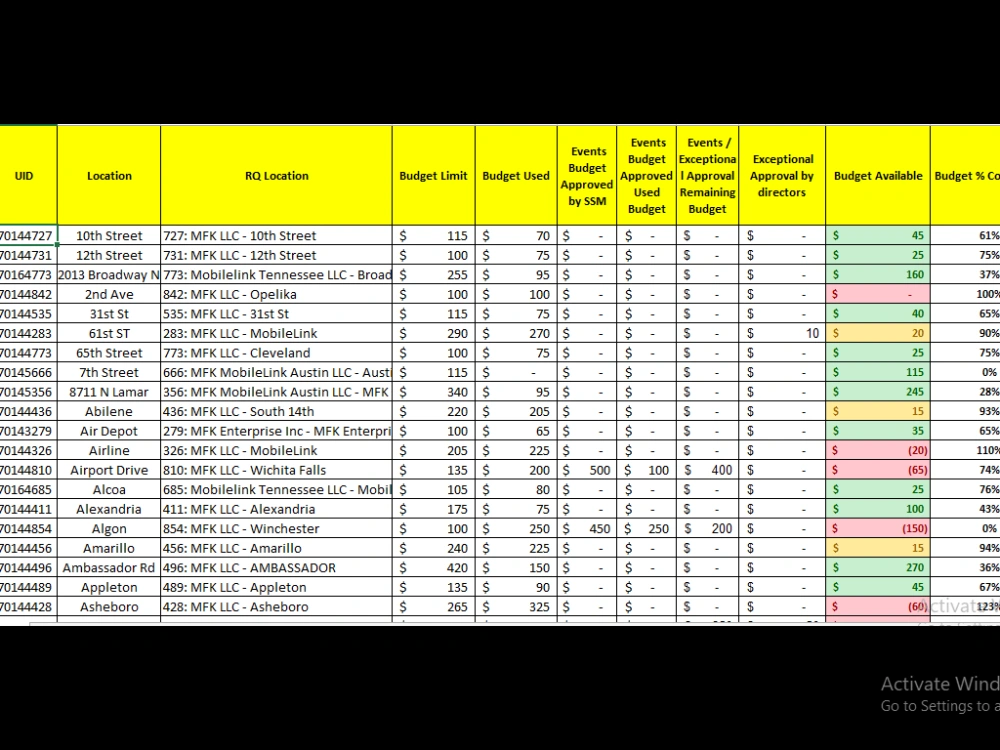
Task: Click the 773: Mobilelink Tennessee LLC - Broad cell
Action: click(x=276, y=275)
